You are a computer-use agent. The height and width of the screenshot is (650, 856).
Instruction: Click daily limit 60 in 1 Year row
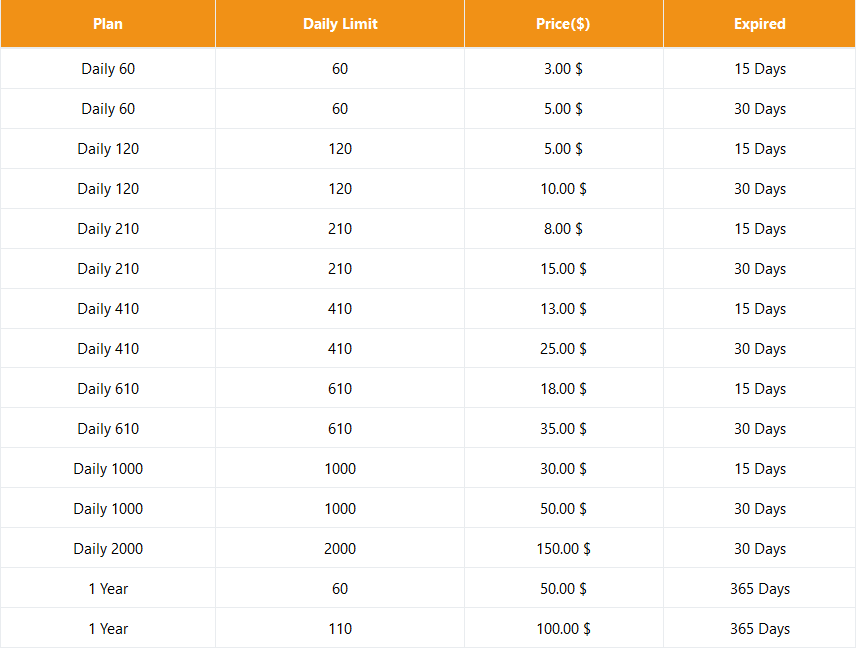click(x=340, y=589)
